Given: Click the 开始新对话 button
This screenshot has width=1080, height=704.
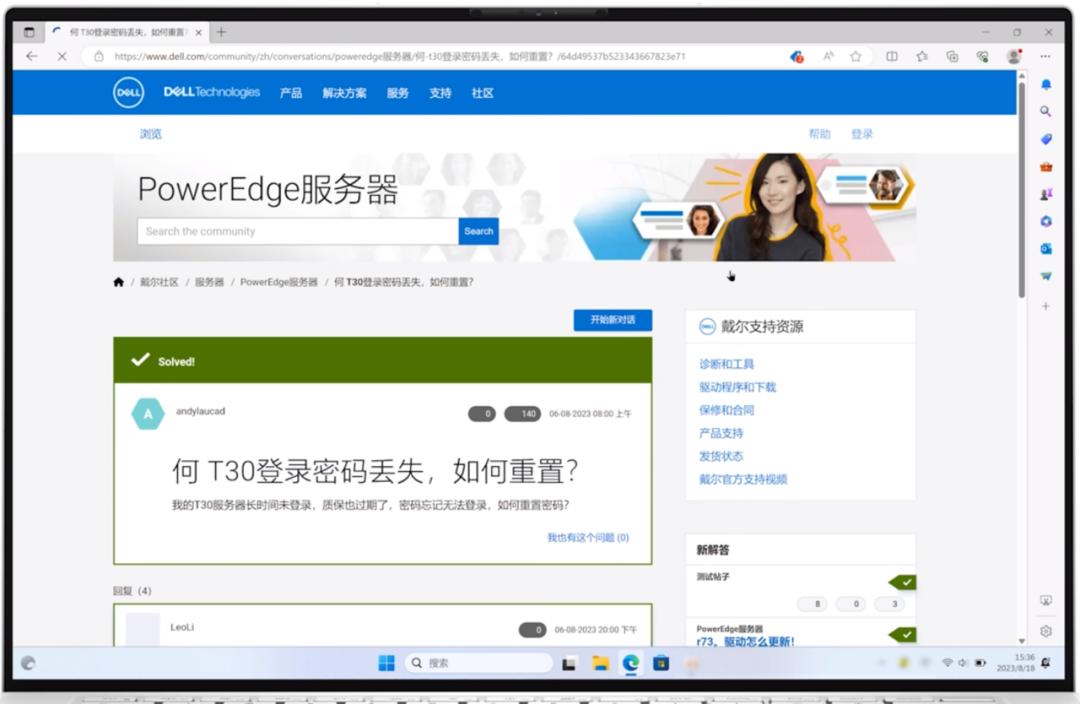Looking at the screenshot, I should [612, 320].
